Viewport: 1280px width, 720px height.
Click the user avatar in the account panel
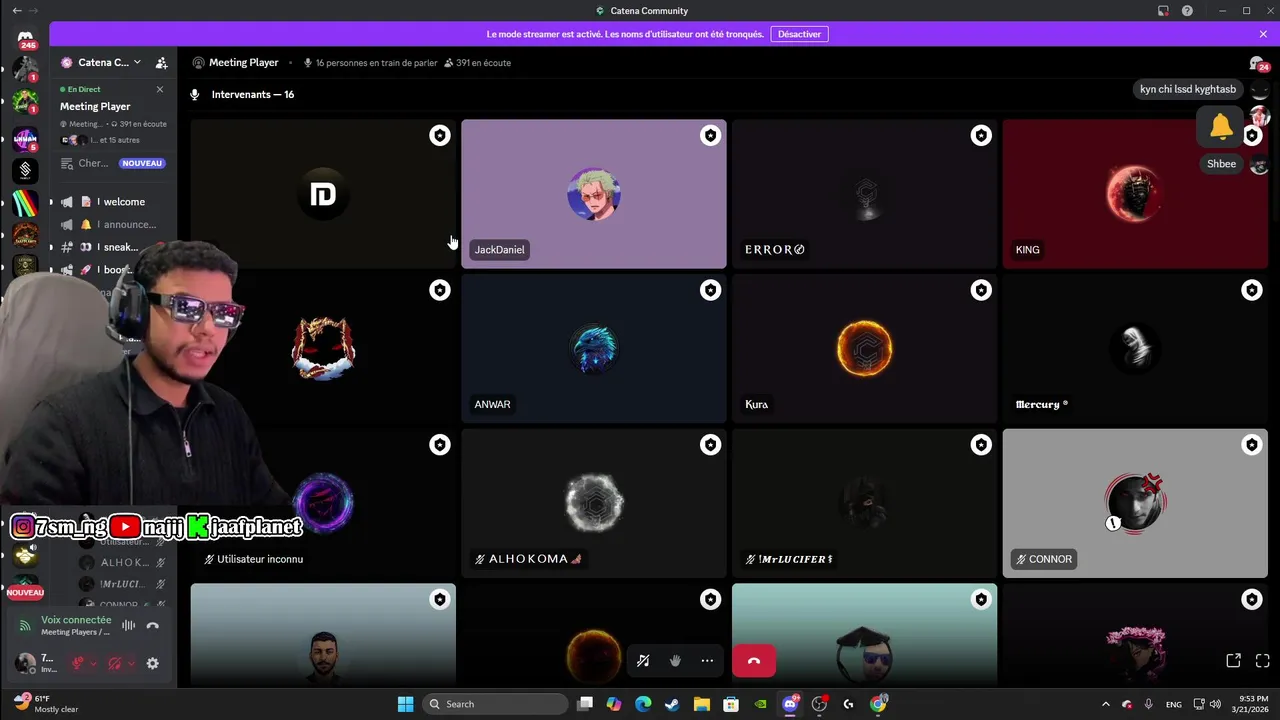(x=25, y=662)
